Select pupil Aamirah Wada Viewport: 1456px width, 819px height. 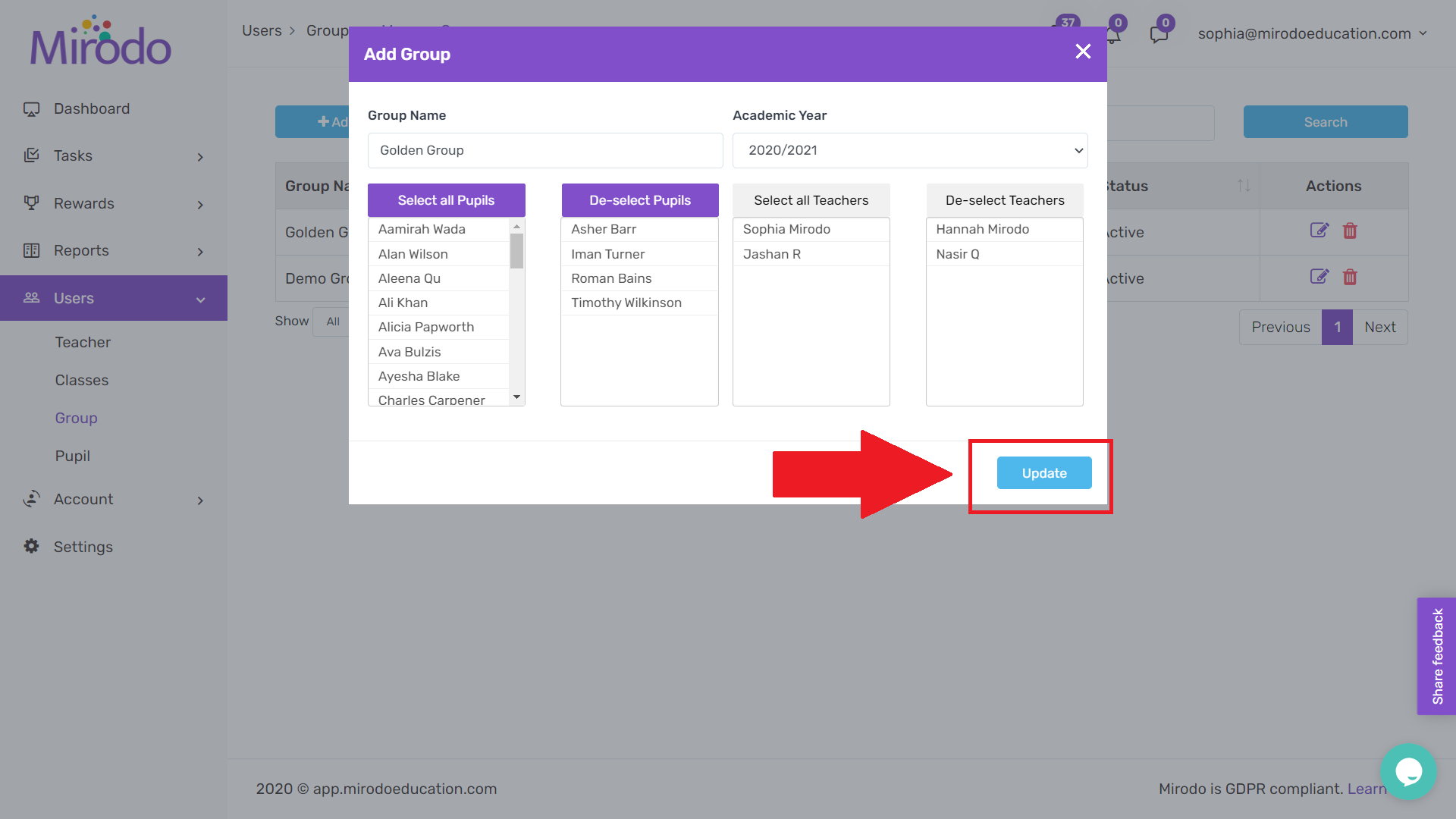pyautogui.click(x=438, y=229)
